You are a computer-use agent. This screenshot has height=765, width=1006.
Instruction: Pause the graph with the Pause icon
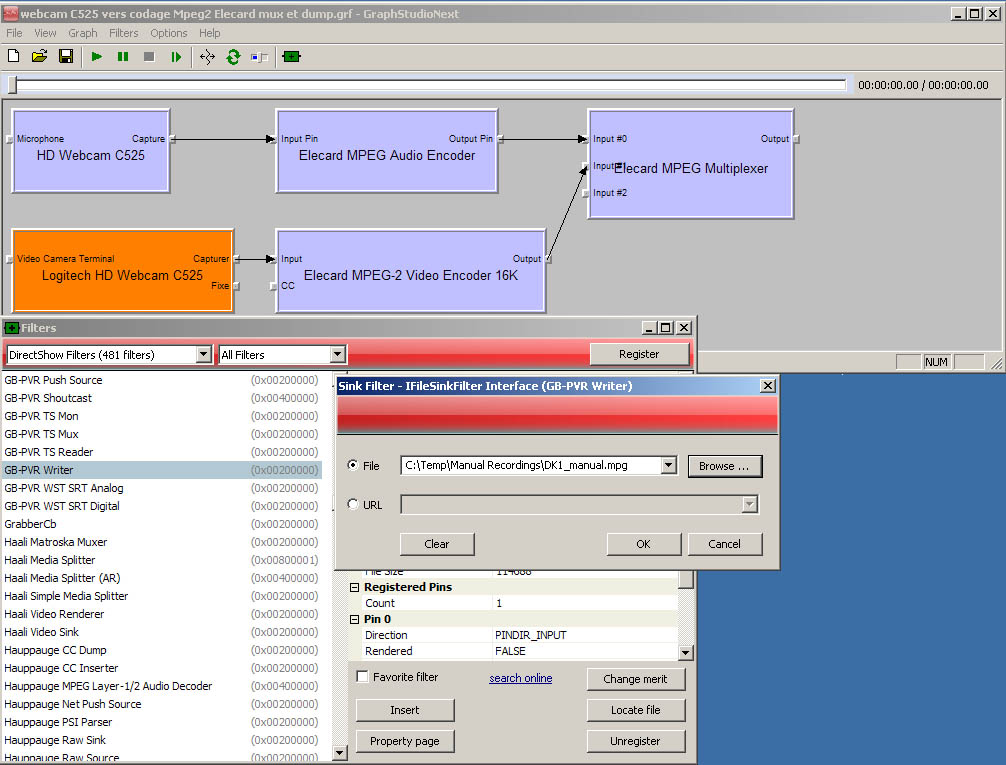(123, 56)
